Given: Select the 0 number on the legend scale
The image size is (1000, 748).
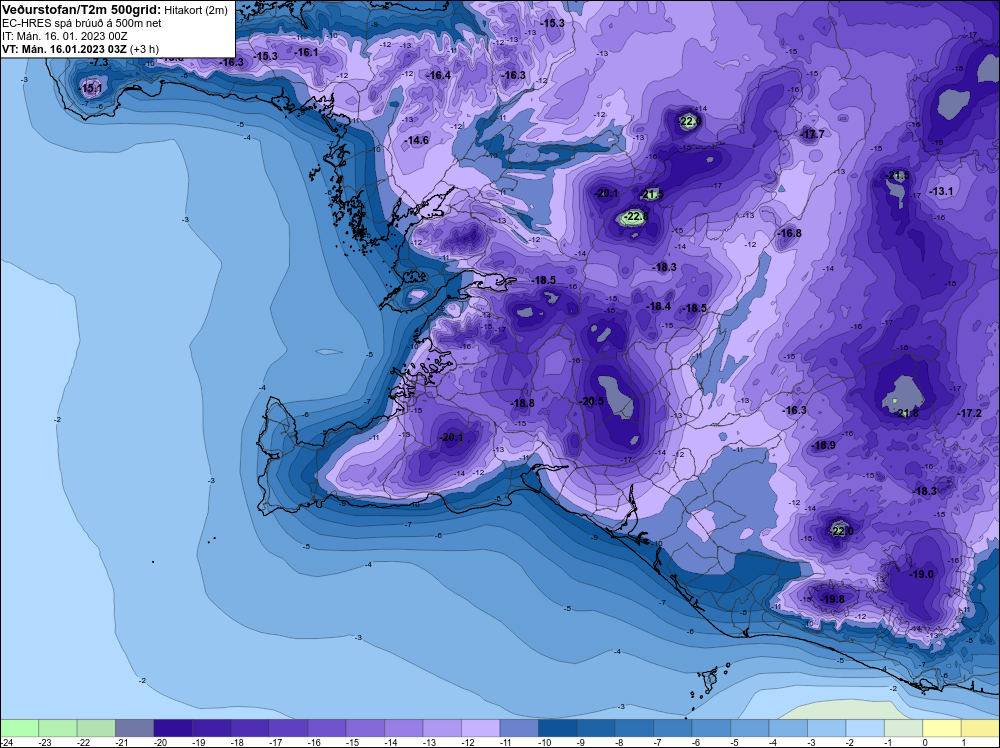Looking at the screenshot, I should (x=925, y=742).
